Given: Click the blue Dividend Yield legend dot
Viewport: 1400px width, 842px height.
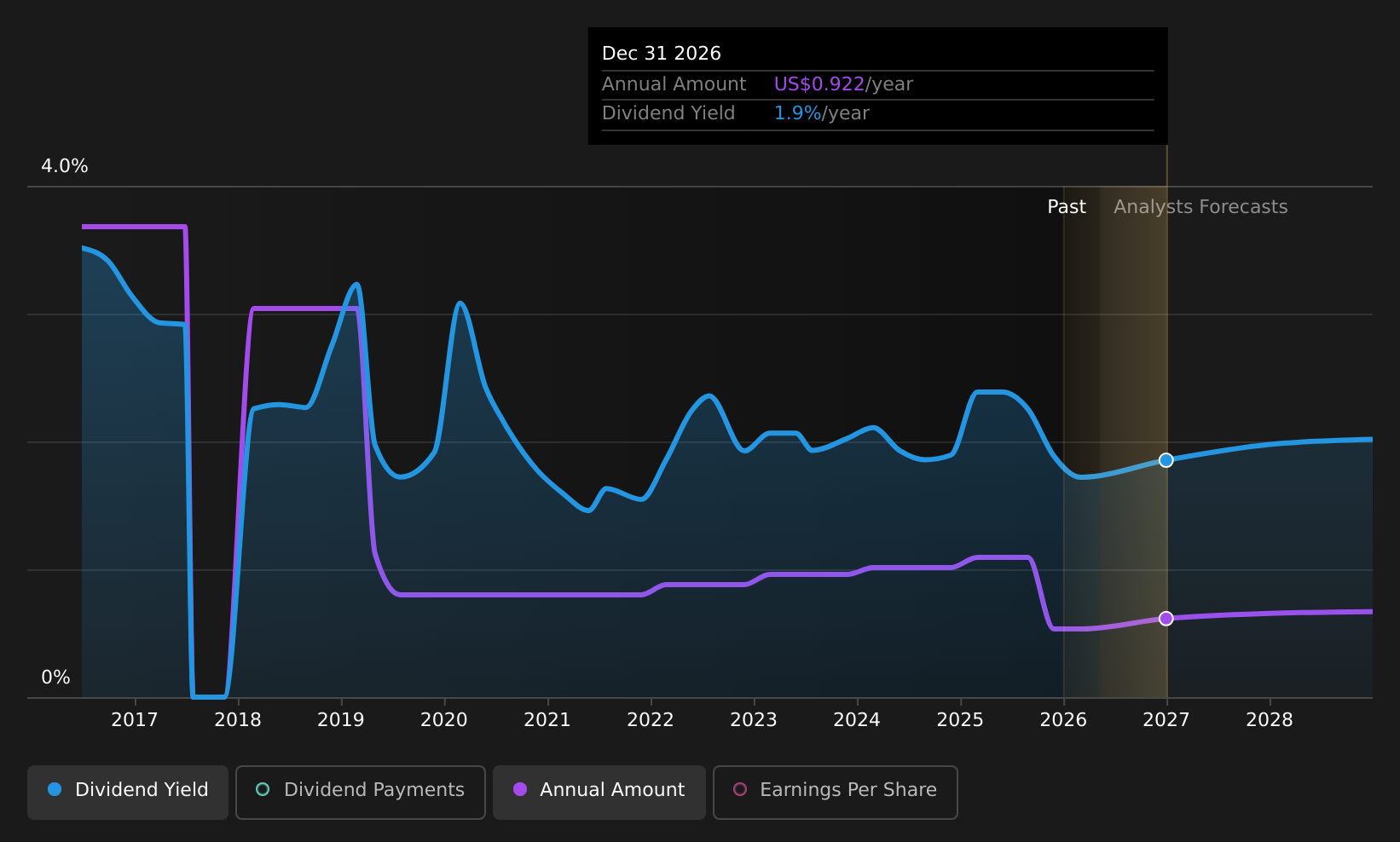Looking at the screenshot, I should point(55,789).
